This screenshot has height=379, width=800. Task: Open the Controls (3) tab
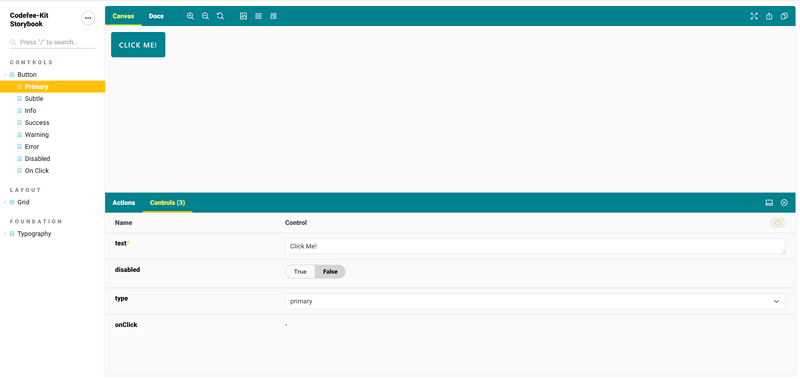click(167, 203)
